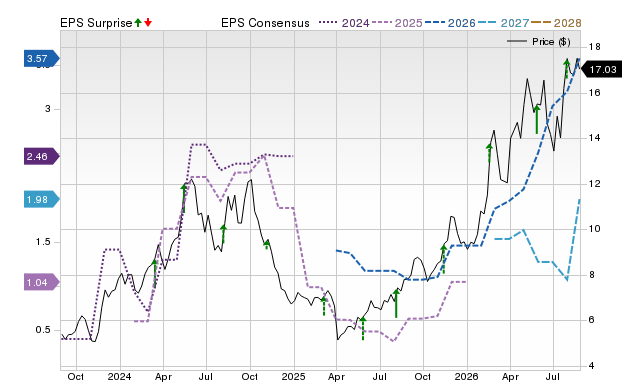The image size is (640, 382).
Task: Click the price axis label 18
Action: (x=595, y=47)
